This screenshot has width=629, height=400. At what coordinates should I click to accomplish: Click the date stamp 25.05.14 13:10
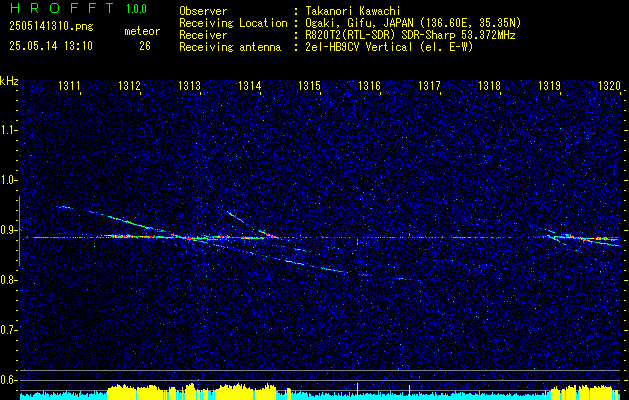pos(51,46)
